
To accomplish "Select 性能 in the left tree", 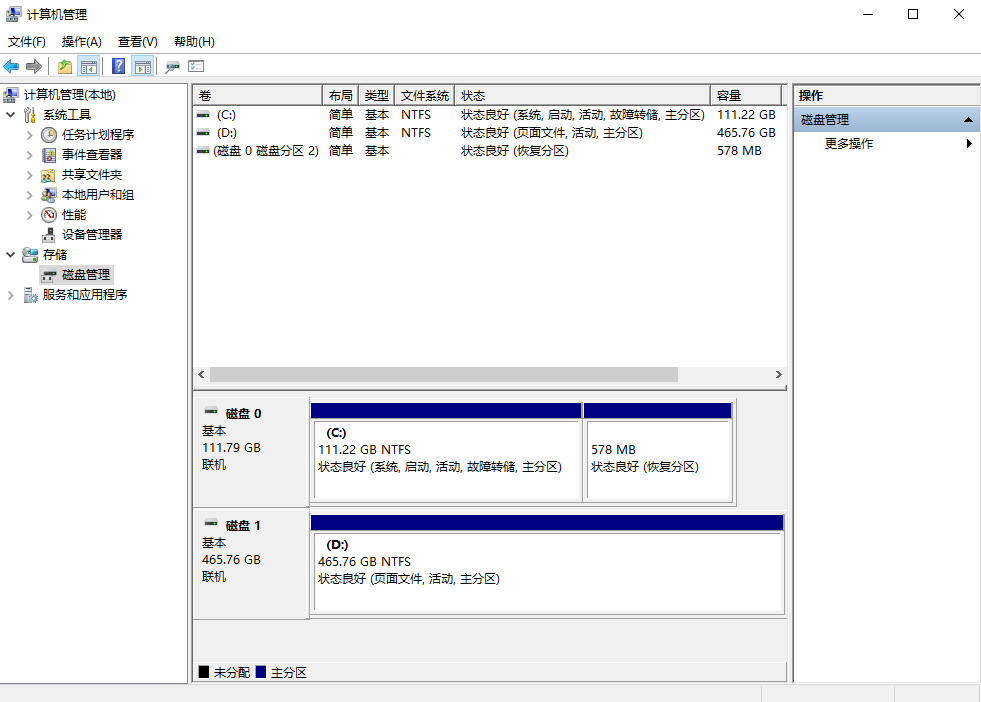I will pos(73,214).
